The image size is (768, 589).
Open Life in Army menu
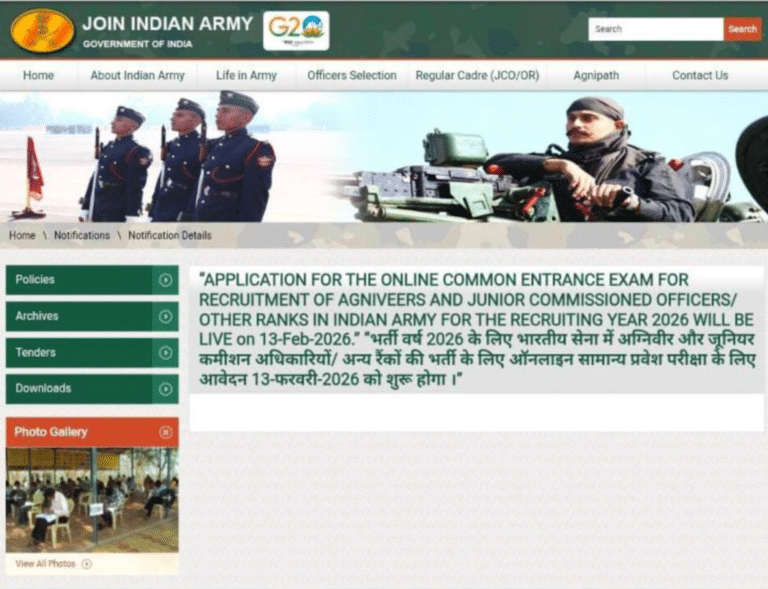pyautogui.click(x=246, y=75)
